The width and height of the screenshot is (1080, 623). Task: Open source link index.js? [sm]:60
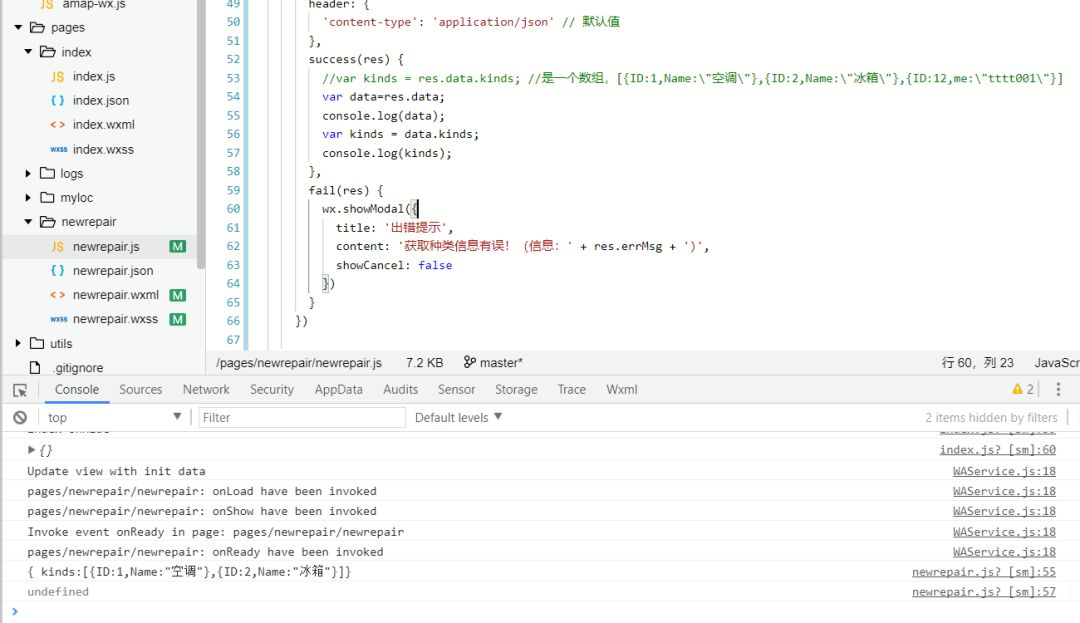pyautogui.click(x=997, y=450)
